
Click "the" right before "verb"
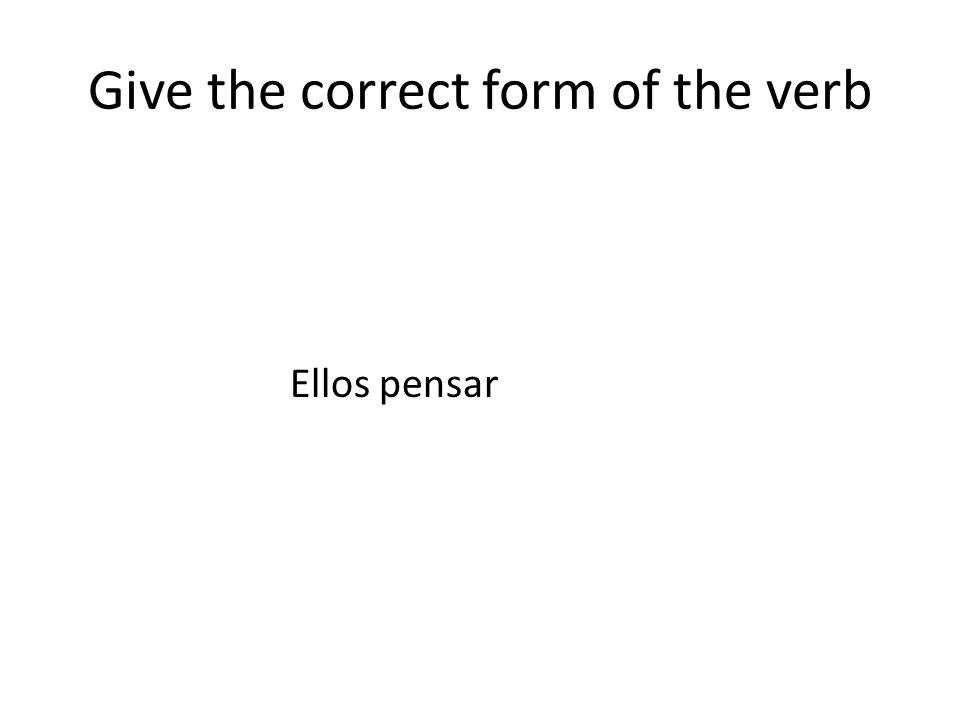[712, 89]
